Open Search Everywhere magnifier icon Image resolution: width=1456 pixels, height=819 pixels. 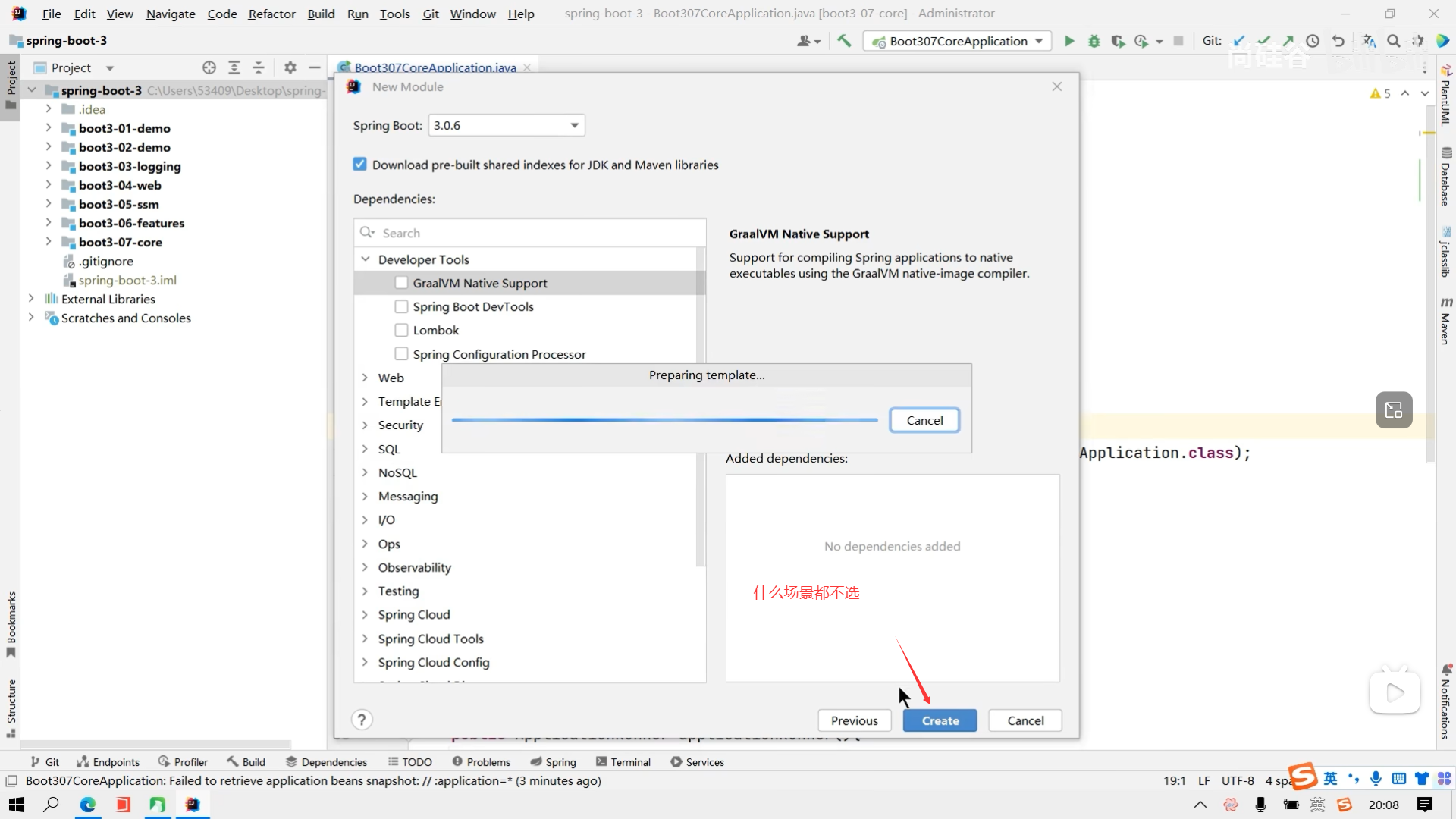pyautogui.click(x=1394, y=41)
